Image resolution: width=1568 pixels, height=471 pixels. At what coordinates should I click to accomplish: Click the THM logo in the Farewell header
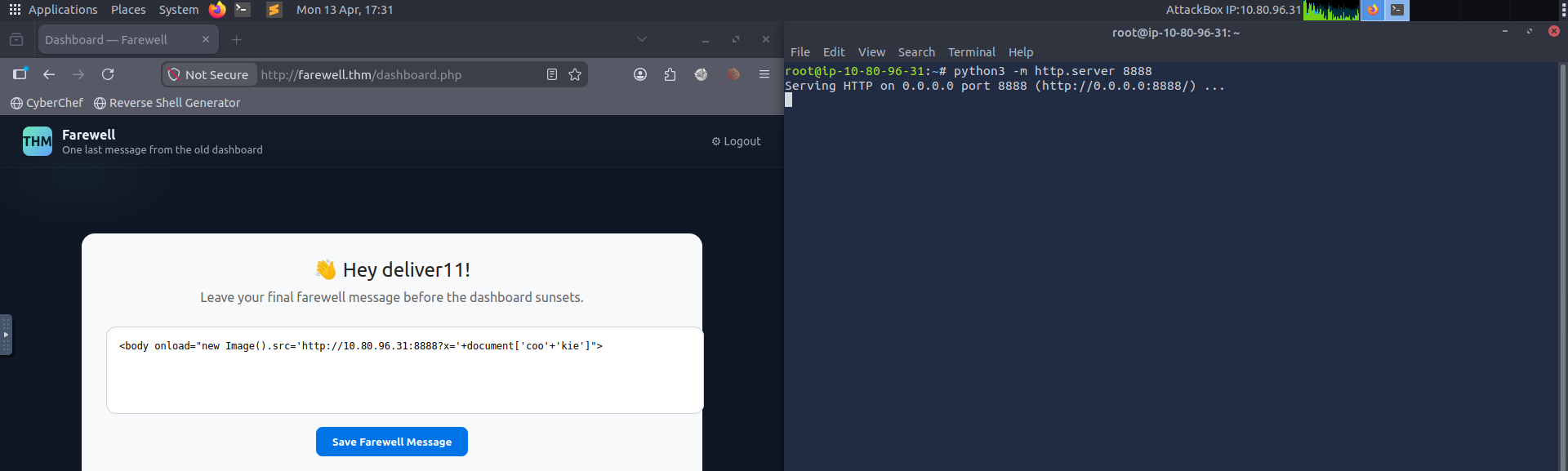[38, 141]
